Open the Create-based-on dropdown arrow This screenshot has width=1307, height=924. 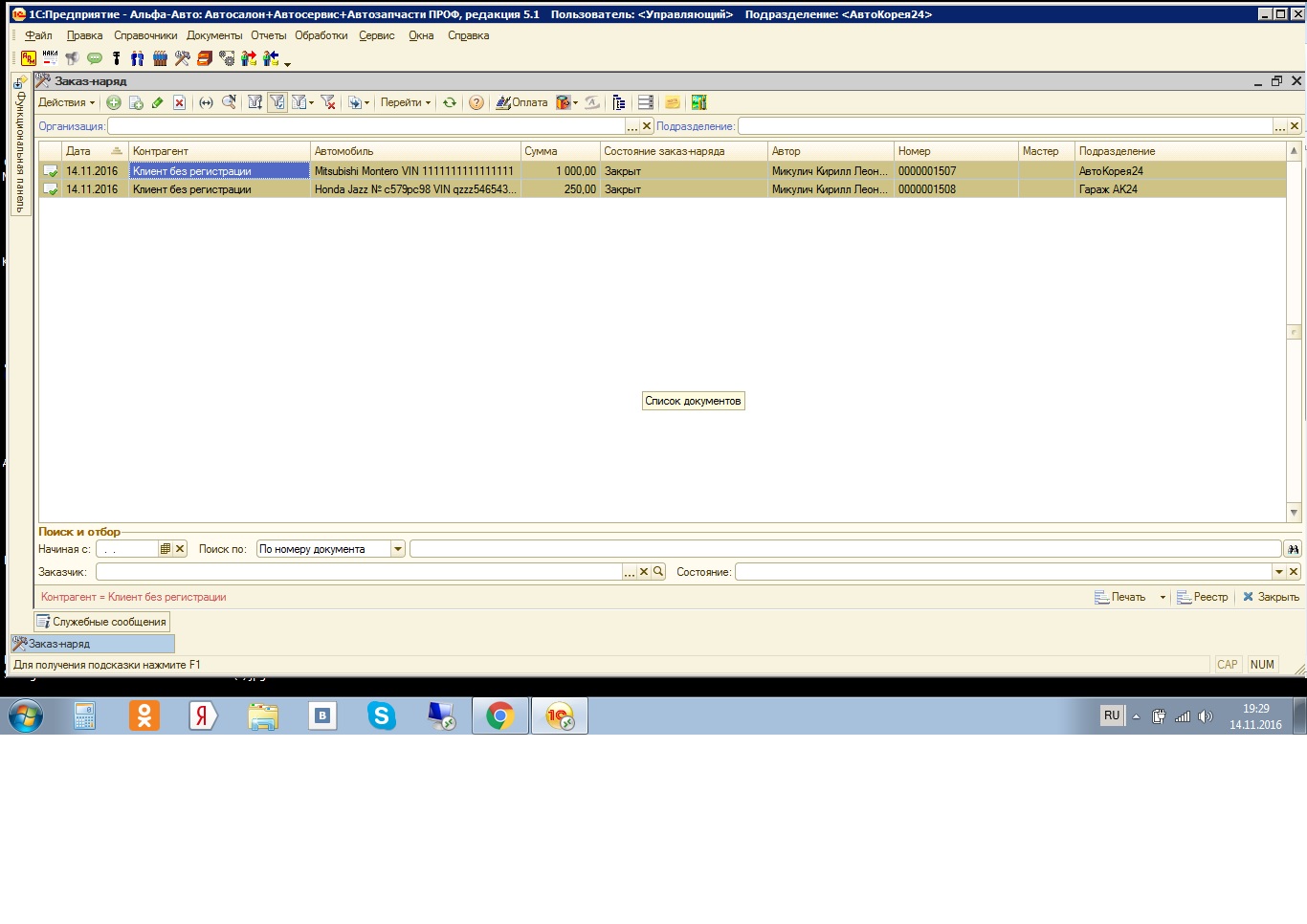366,102
